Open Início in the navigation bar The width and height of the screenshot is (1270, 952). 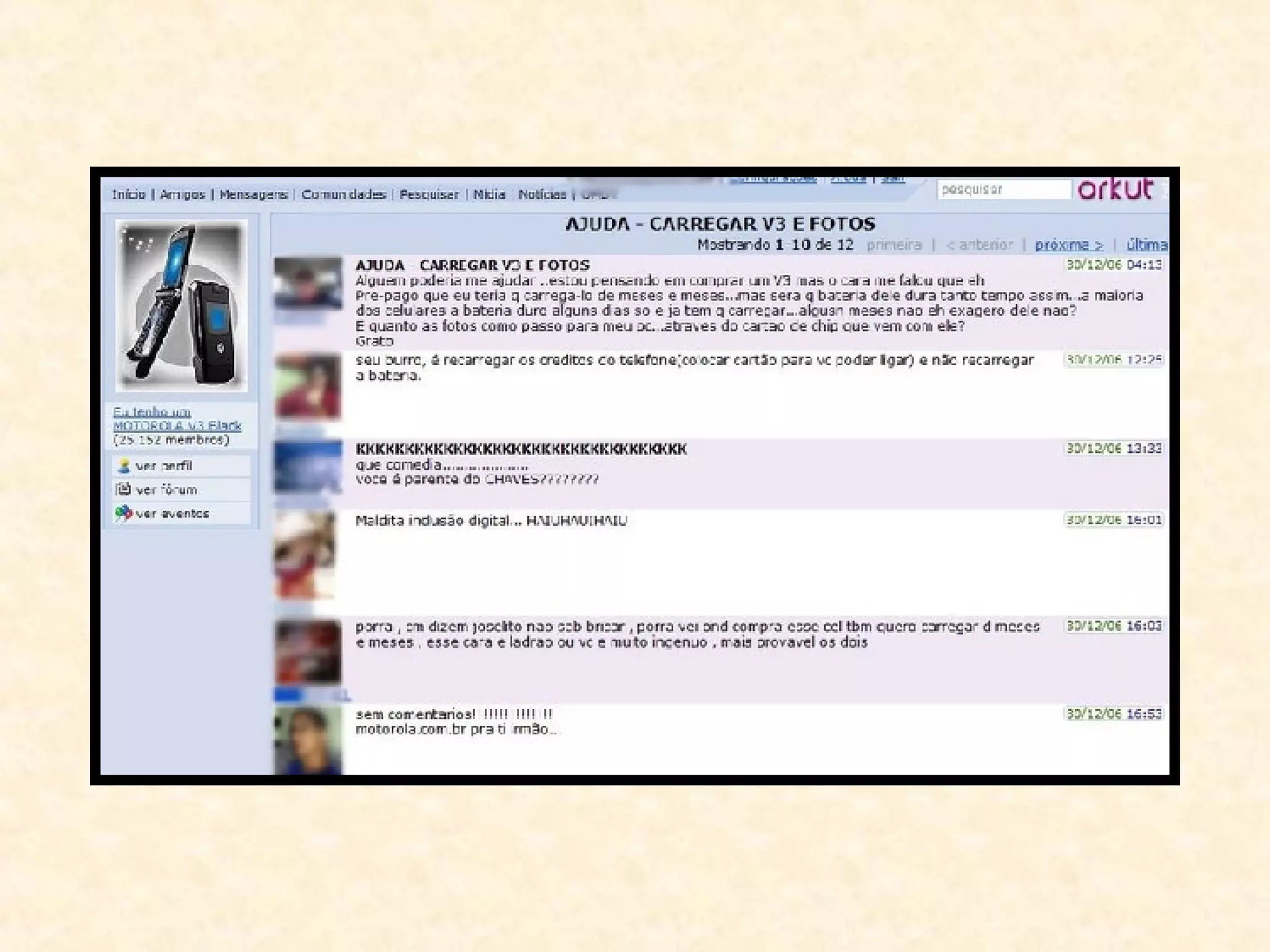[128, 195]
